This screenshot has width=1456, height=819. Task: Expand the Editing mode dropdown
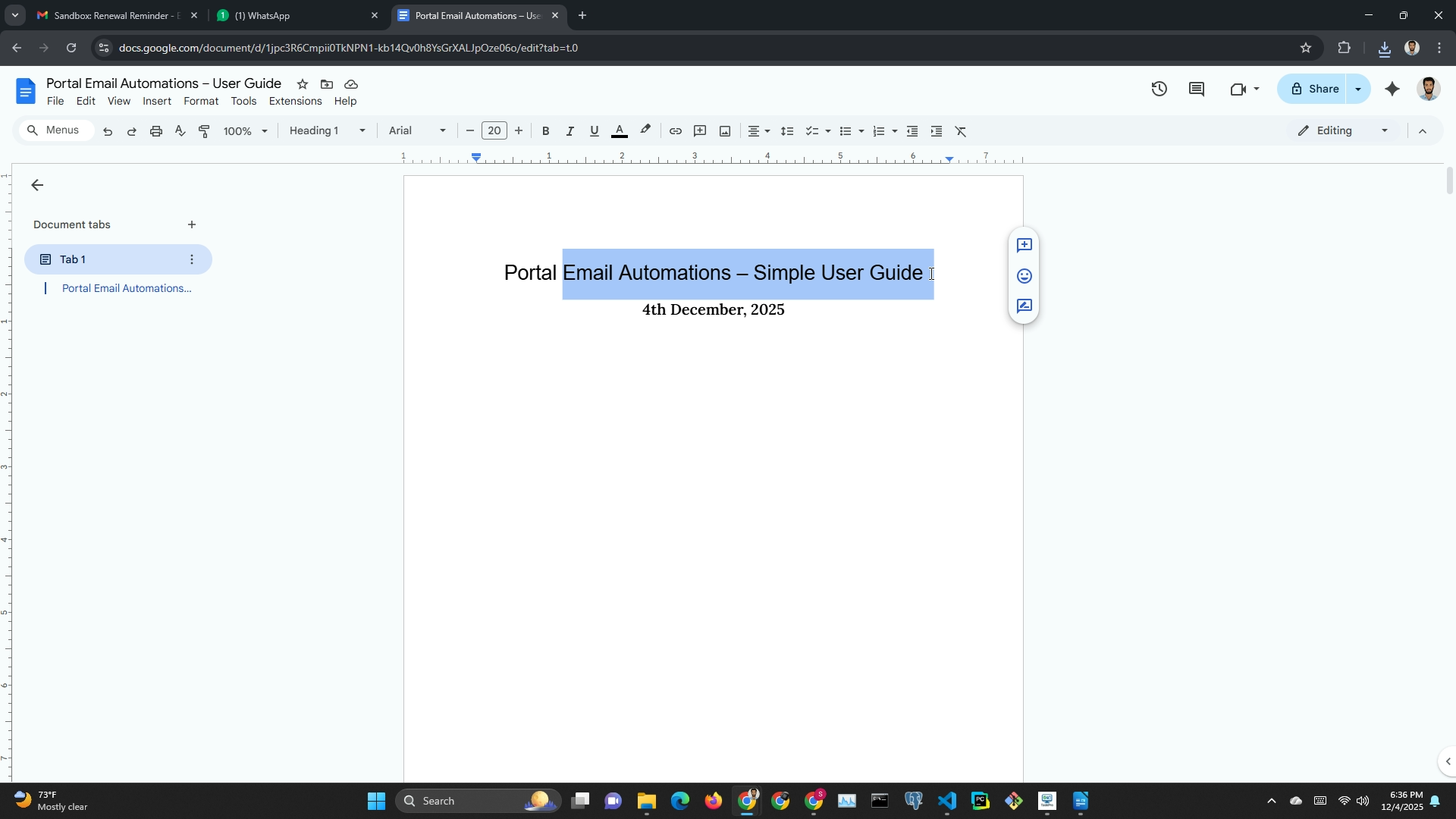click(x=1343, y=131)
